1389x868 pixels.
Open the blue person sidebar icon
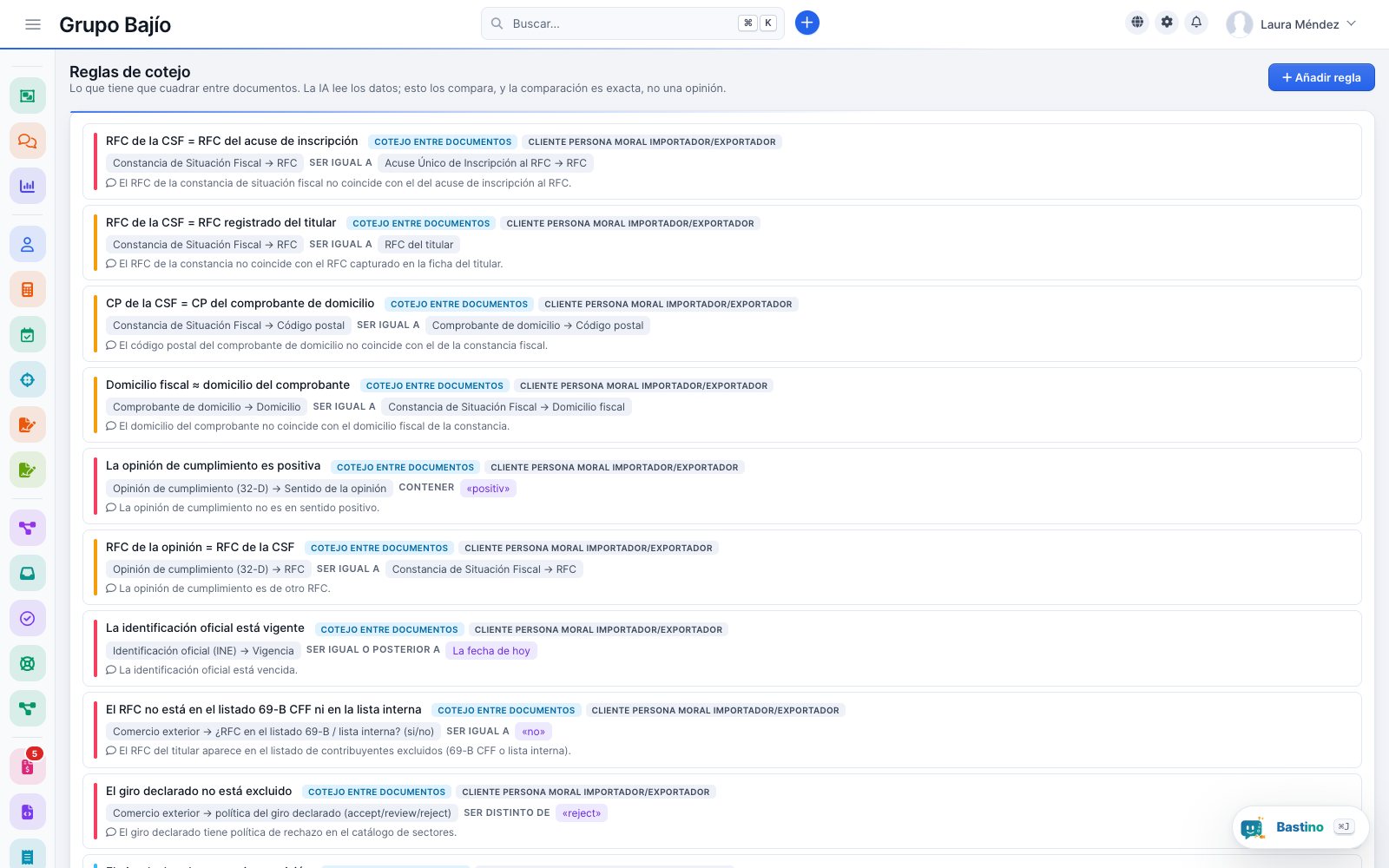(x=28, y=245)
